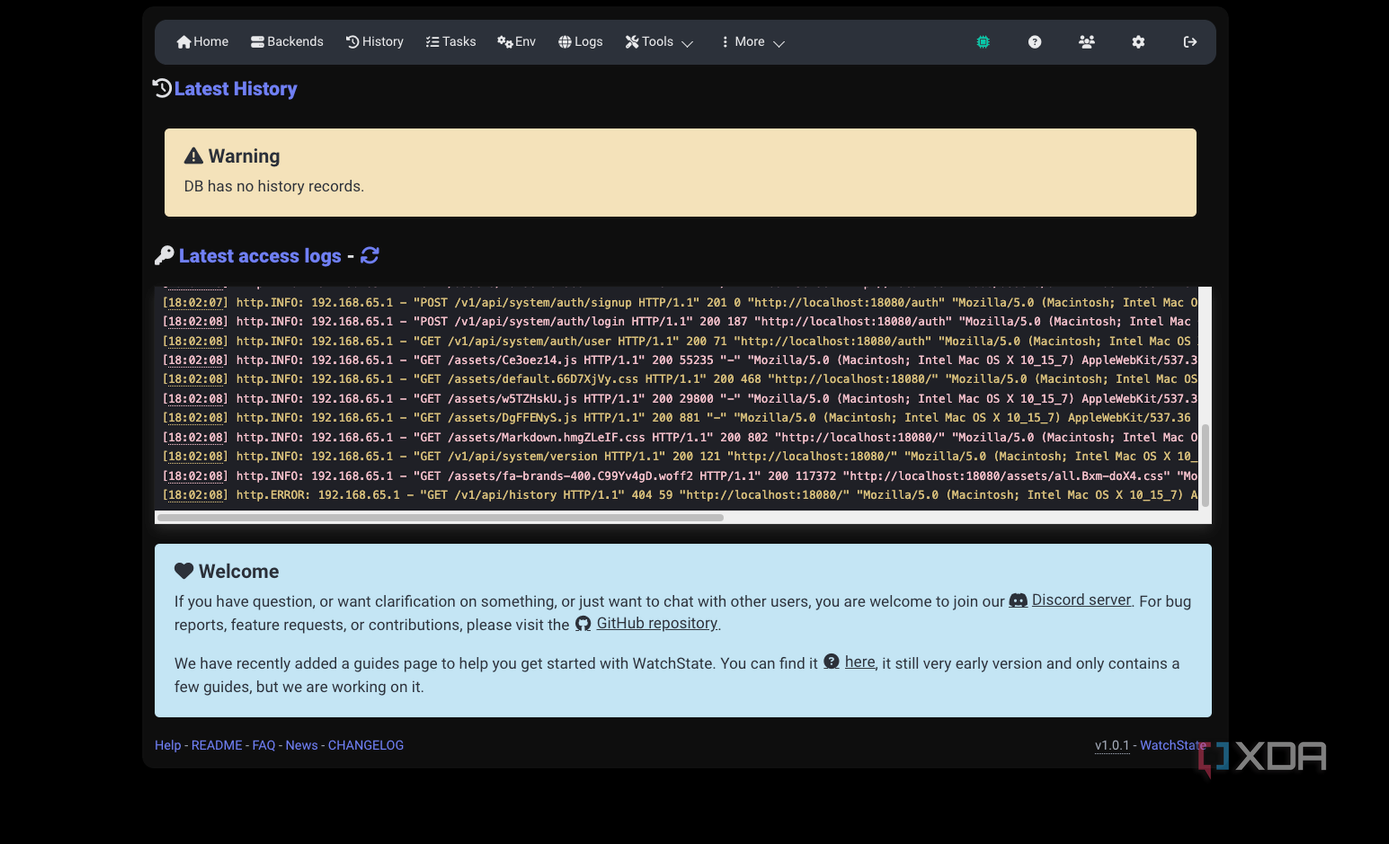This screenshot has width=1389, height=844.
Task: Click the green chip status icon
Action: click(983, 42)
